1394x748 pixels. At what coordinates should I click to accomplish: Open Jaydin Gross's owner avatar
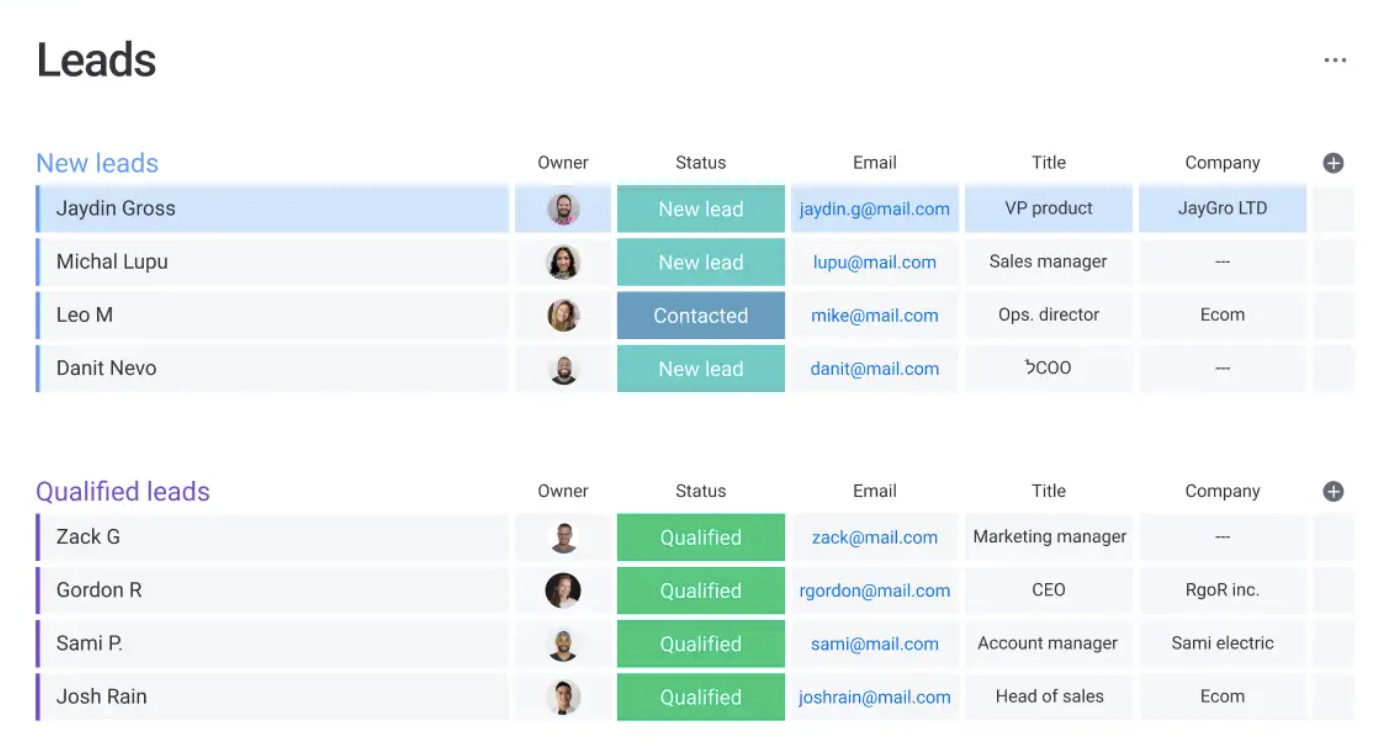[x=562, y=208]
